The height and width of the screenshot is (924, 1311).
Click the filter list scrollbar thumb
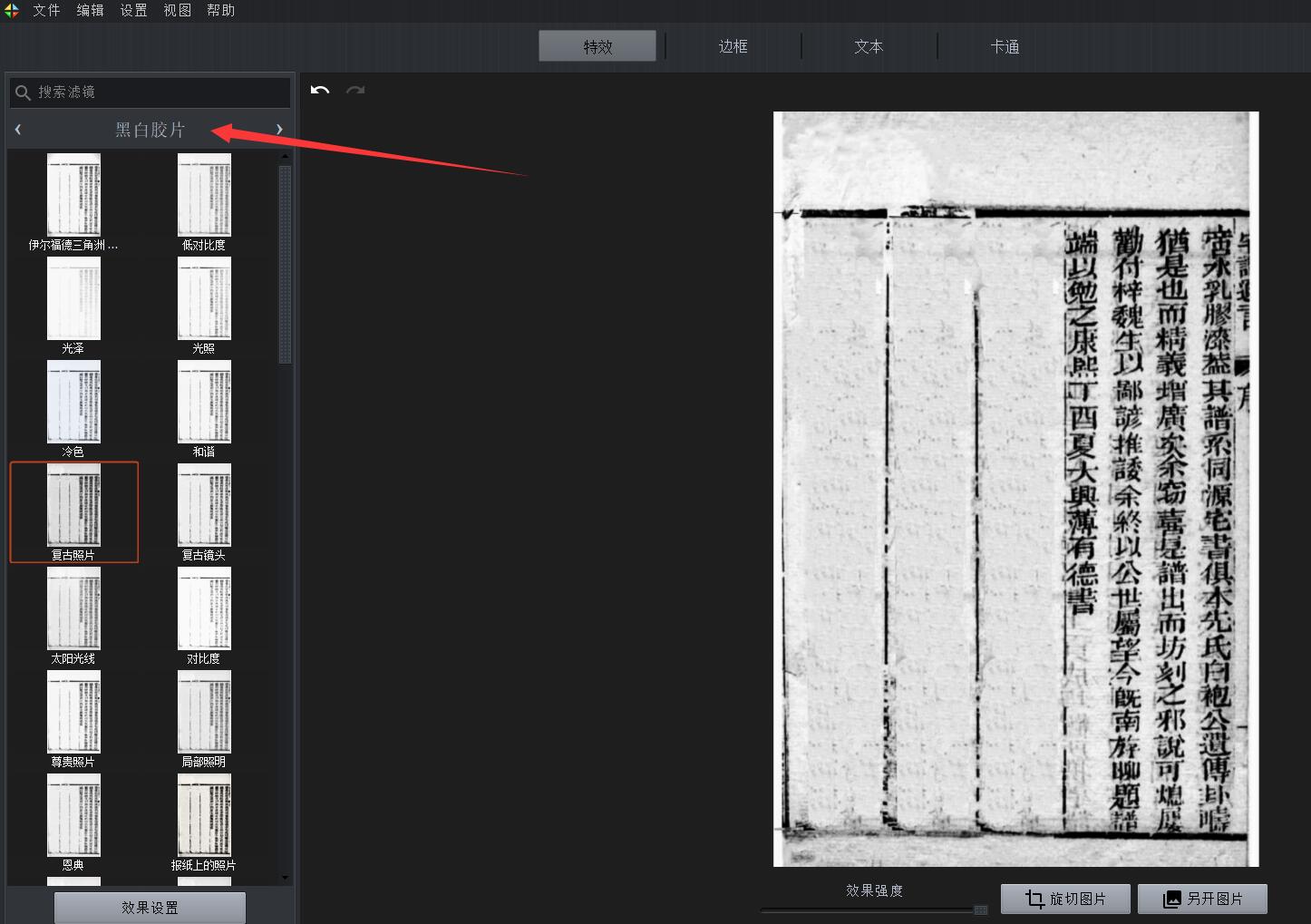285,264
